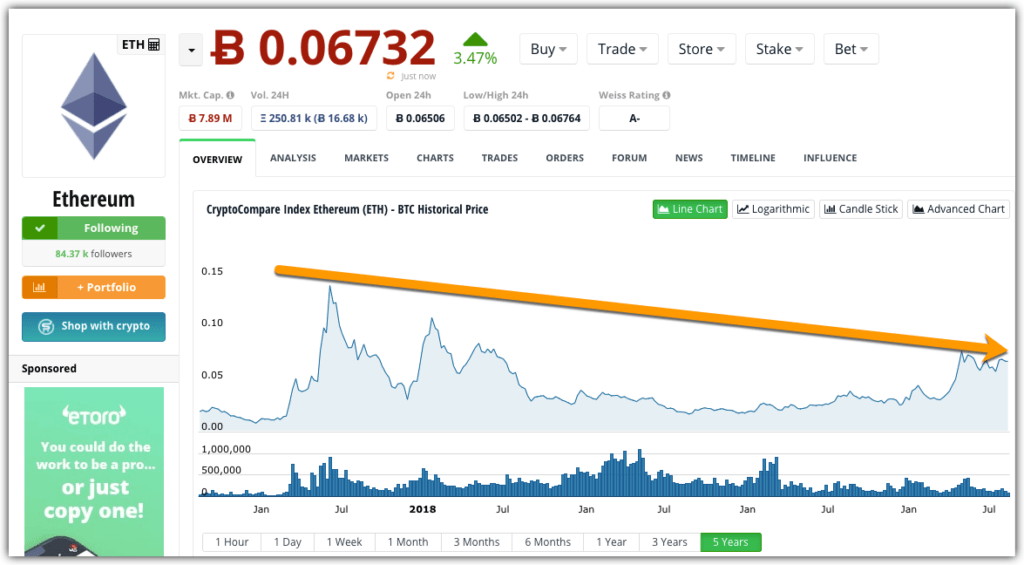Select the 1 Hour timeframe
This screenshot has width=1024, height=565.
(x=232, y=542)
